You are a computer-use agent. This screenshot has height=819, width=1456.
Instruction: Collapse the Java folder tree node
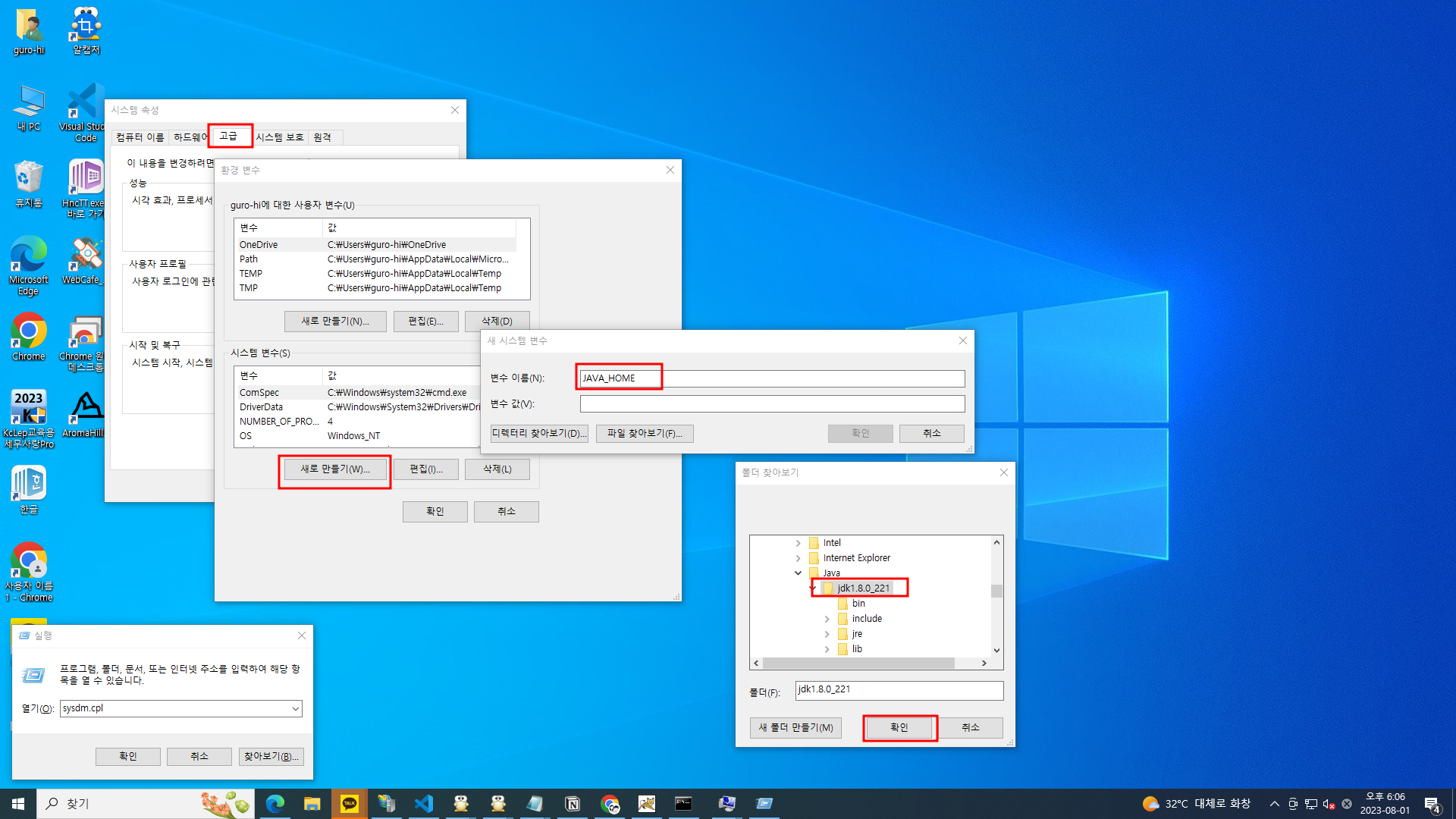pyautogui.click(x=798, y=573)
